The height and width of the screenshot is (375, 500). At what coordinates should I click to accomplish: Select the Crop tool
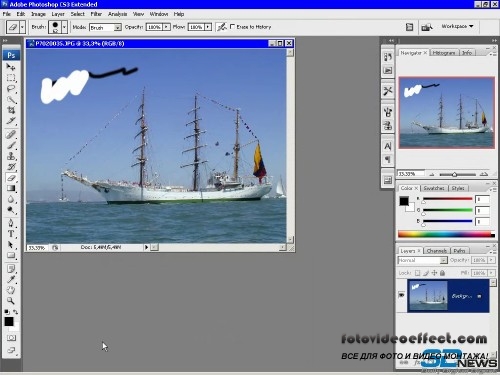point(11,110)
